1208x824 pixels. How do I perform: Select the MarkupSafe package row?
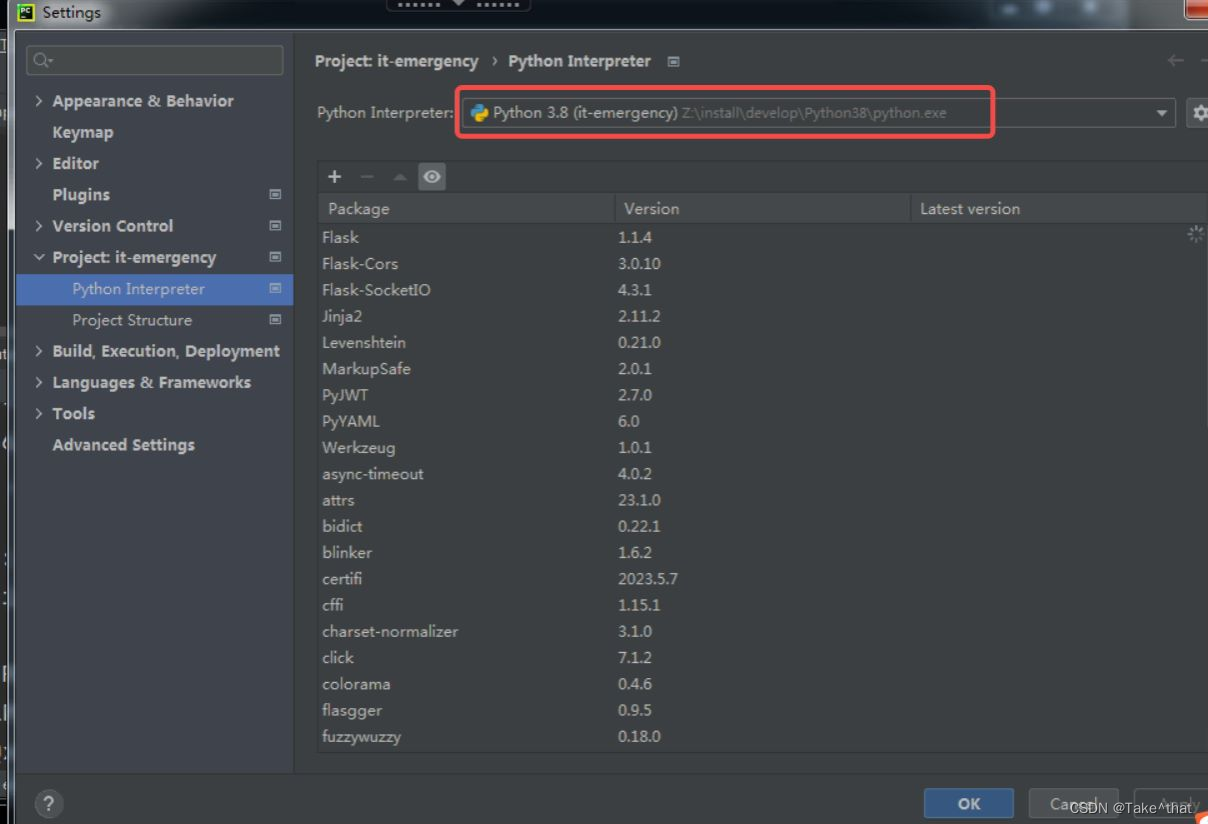point(763,369)
